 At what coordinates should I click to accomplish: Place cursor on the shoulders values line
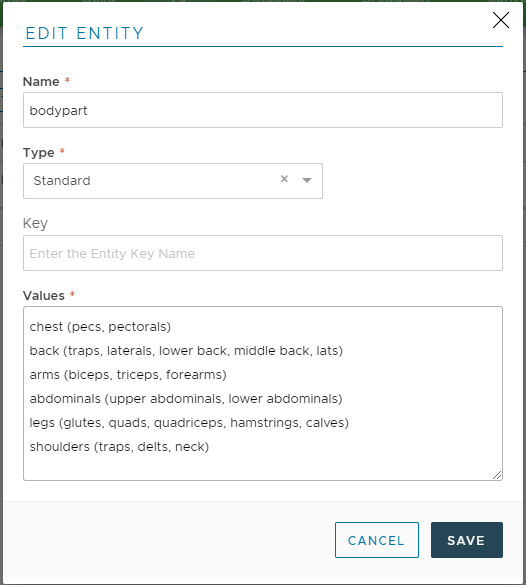coord(119,447)
